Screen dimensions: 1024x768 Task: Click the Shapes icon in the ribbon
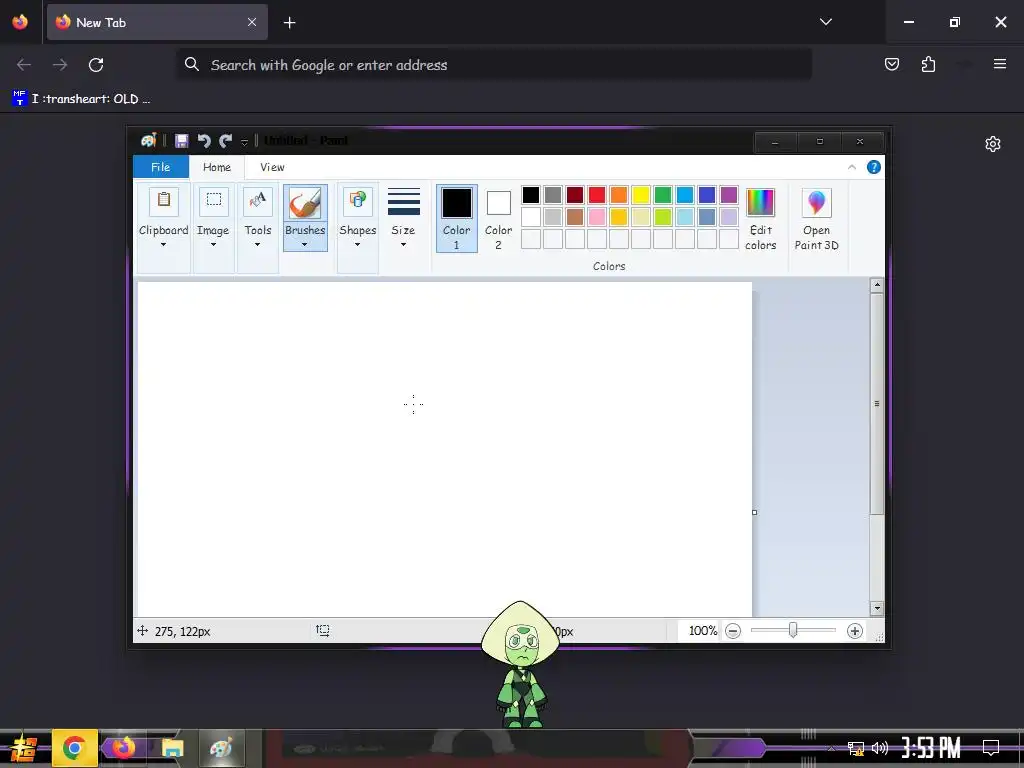[358, 200]
